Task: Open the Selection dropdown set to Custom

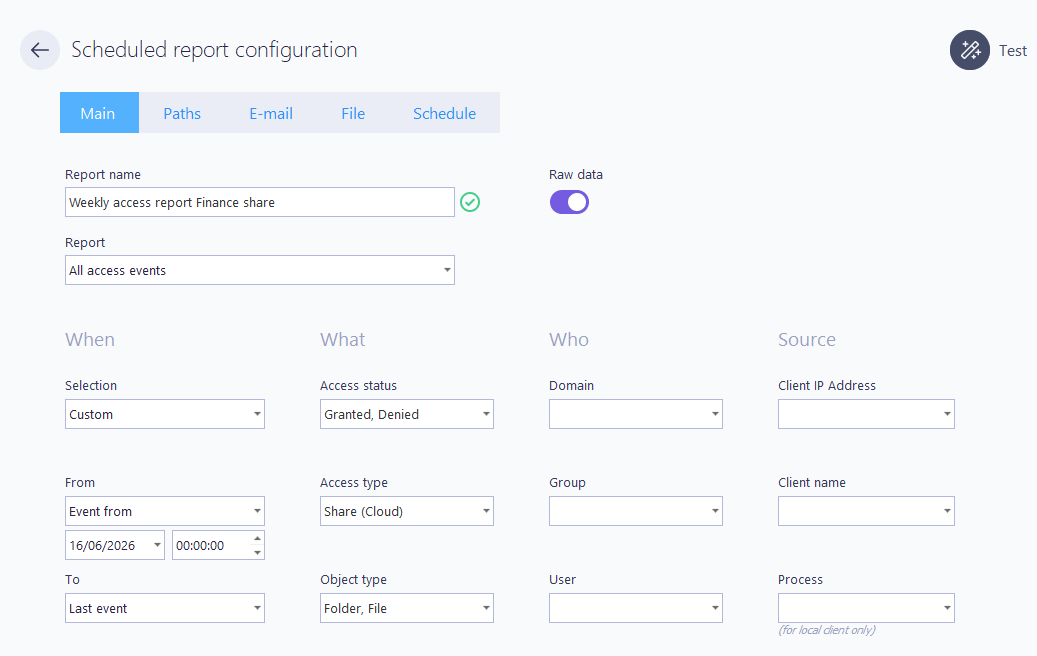Action: pyautogui.click(x=165, y=414)
